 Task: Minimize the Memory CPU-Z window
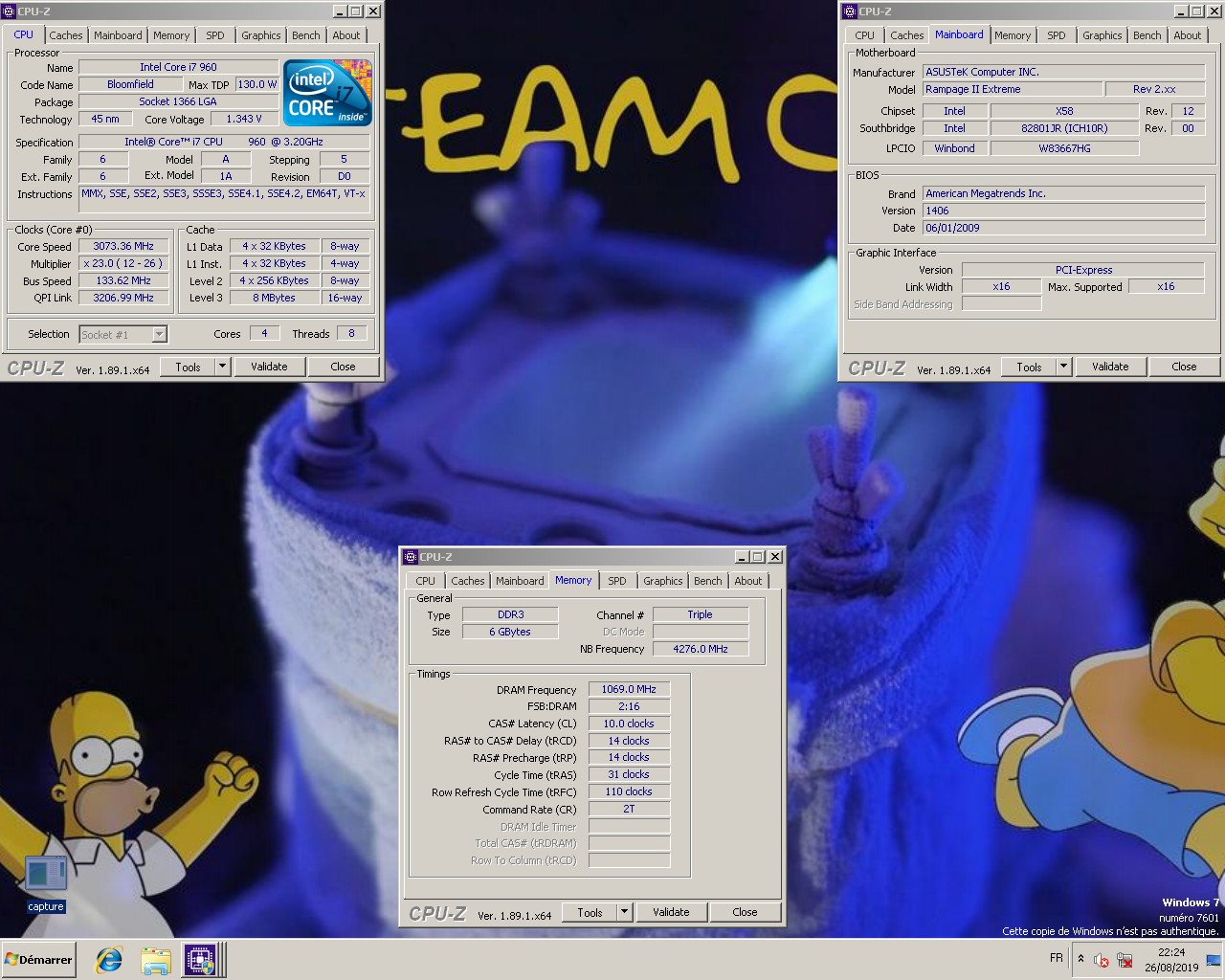click(x=742, y=557)
